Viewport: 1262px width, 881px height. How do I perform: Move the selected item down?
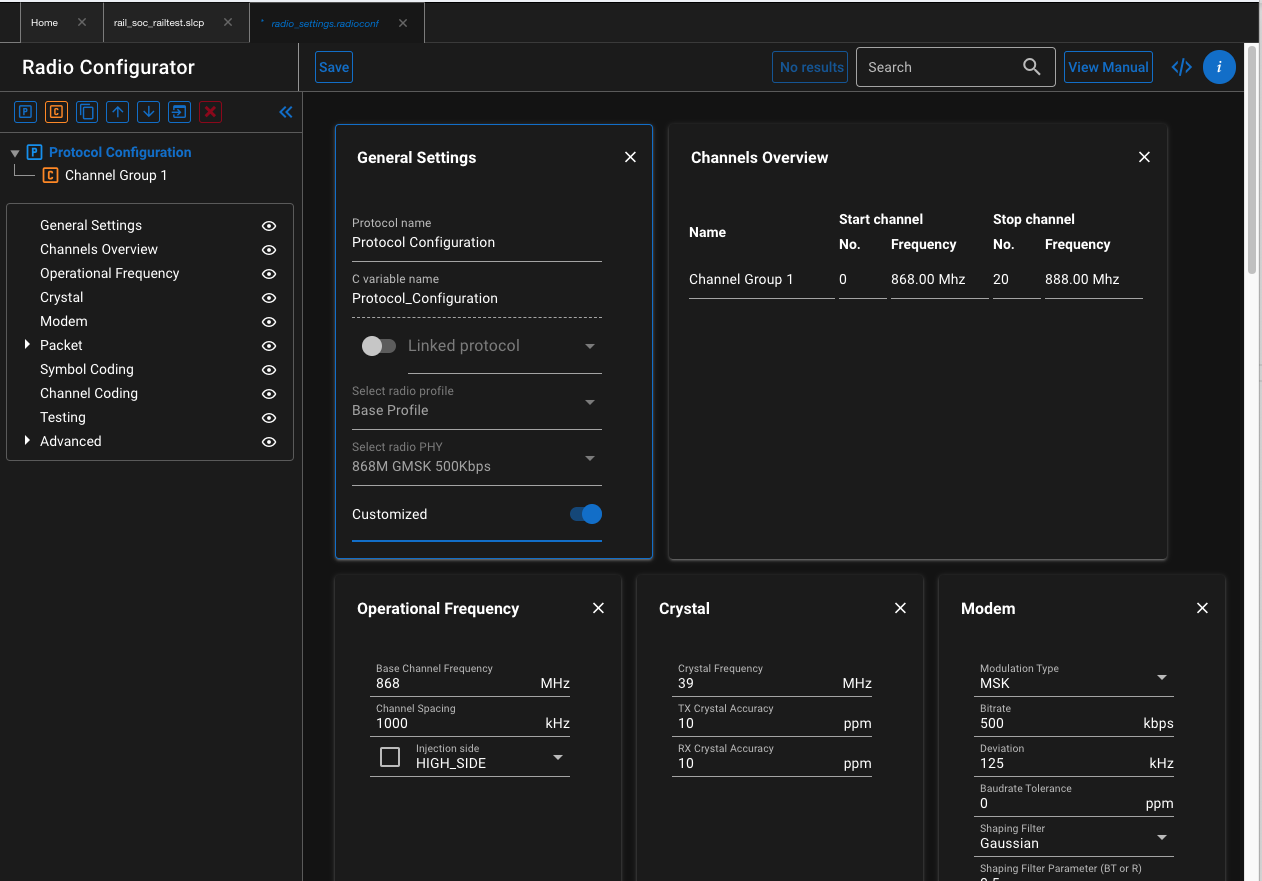point(148,112)
